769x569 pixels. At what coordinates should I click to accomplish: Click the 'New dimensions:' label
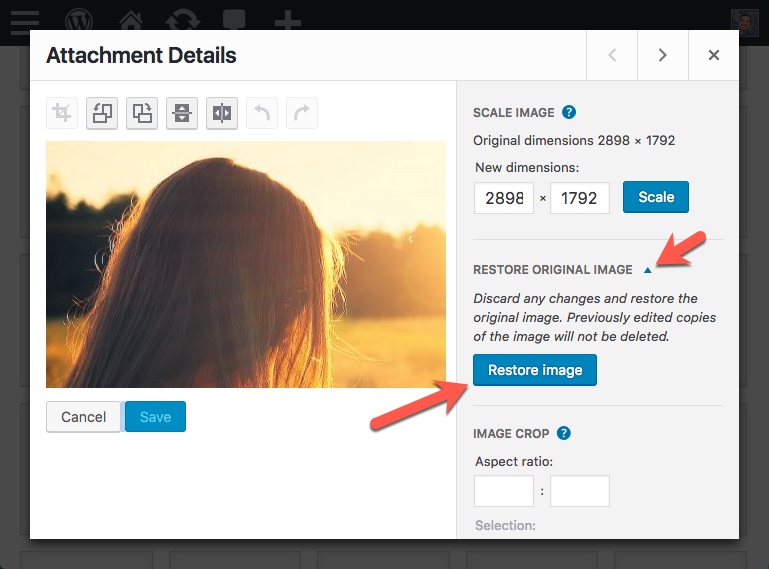(x=527, y=168)
